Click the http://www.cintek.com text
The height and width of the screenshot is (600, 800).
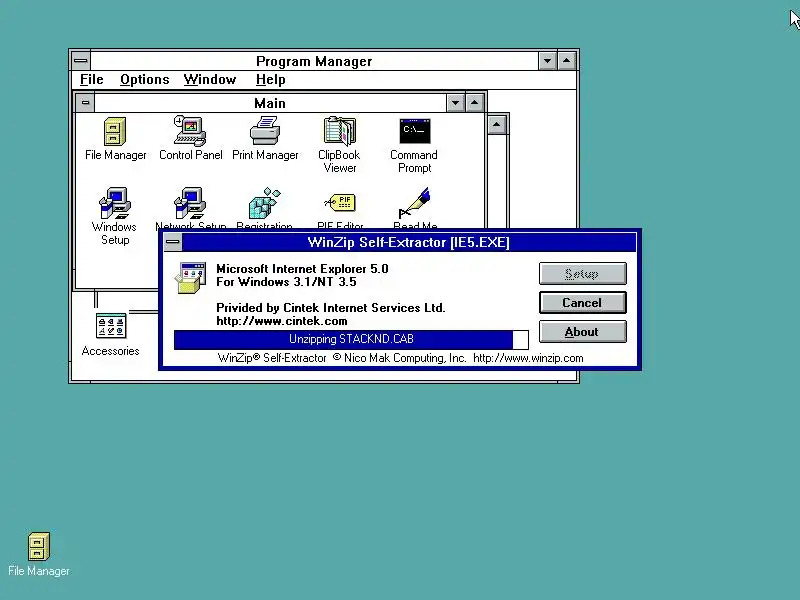coord(282,321)
